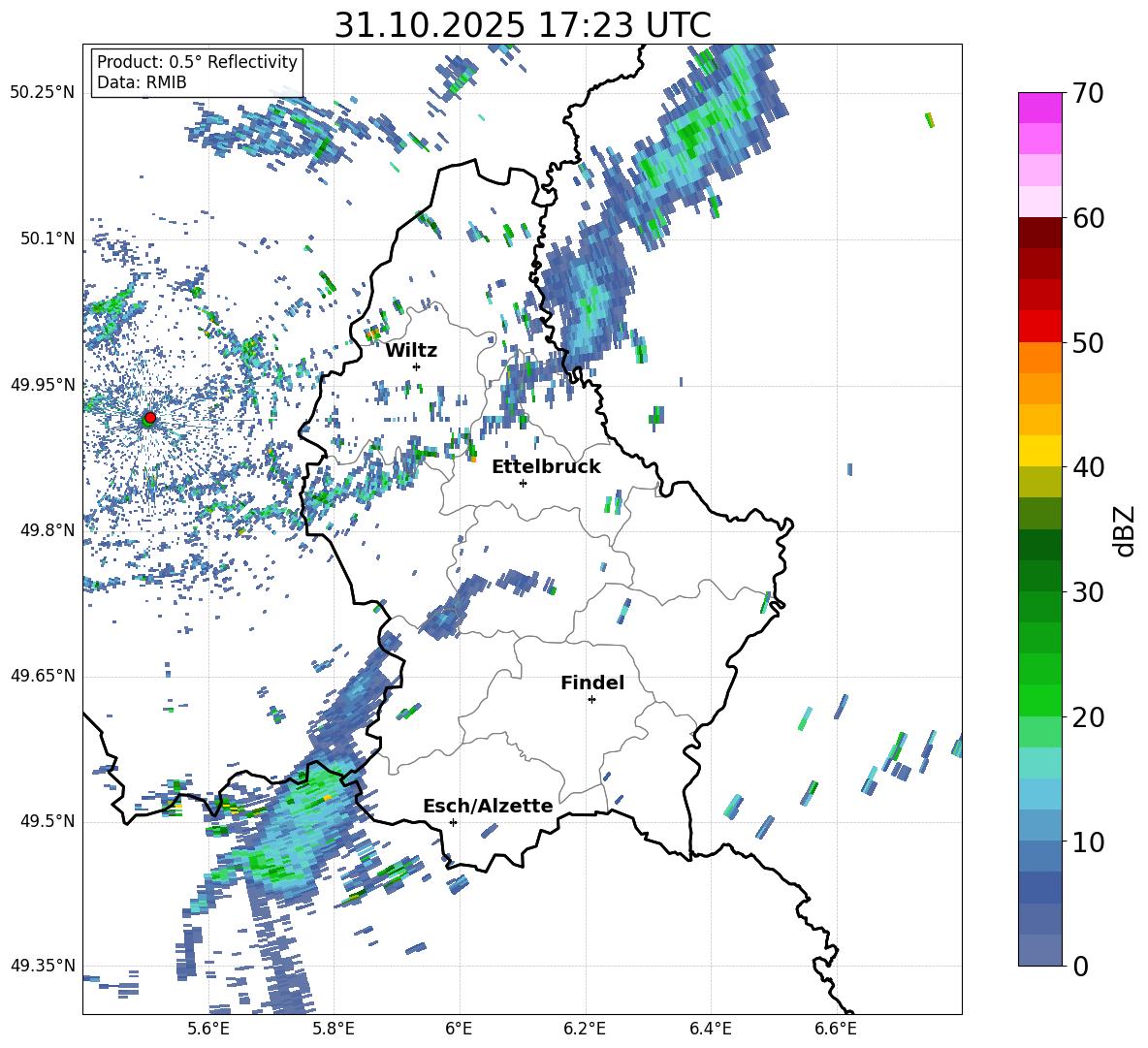The width and height of the screenshot is (1148, 1048).
Task: Click the 6.6°E longitude tick label
Action: pyautogui.click(x=836, y=1029)
